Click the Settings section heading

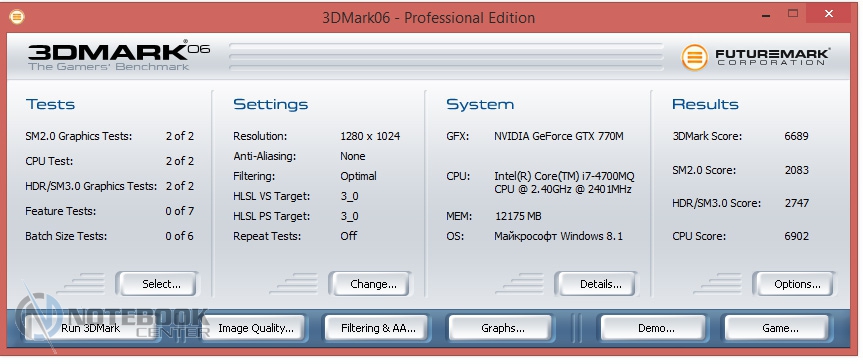tap(270, 105)
